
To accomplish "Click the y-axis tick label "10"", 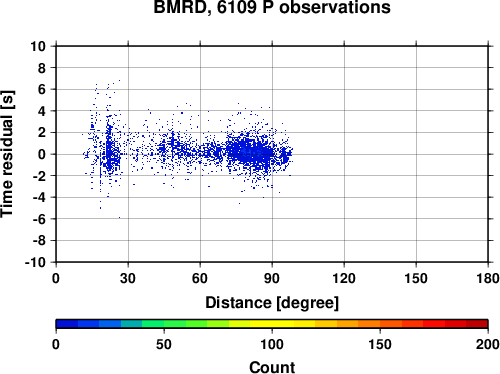I will (x=38, y=46).
